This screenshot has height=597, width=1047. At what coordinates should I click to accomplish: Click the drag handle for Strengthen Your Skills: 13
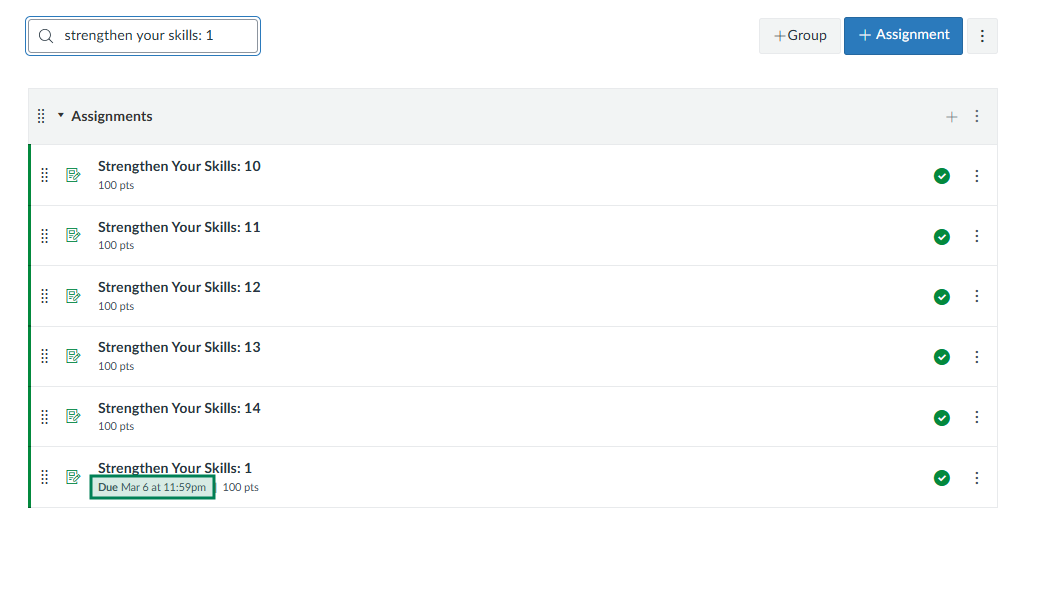coord(44,357)
